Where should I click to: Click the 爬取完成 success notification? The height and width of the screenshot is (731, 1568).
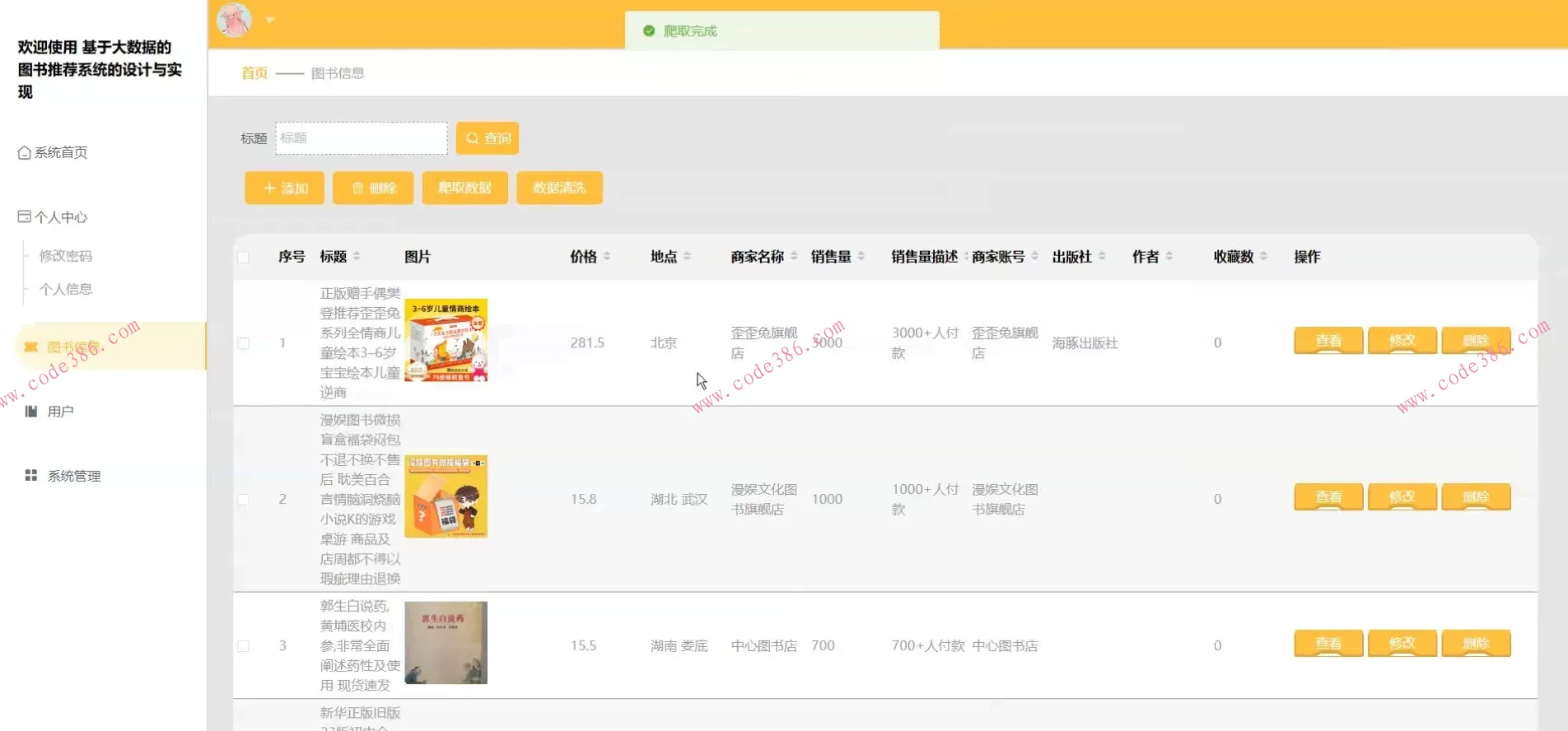782,30
